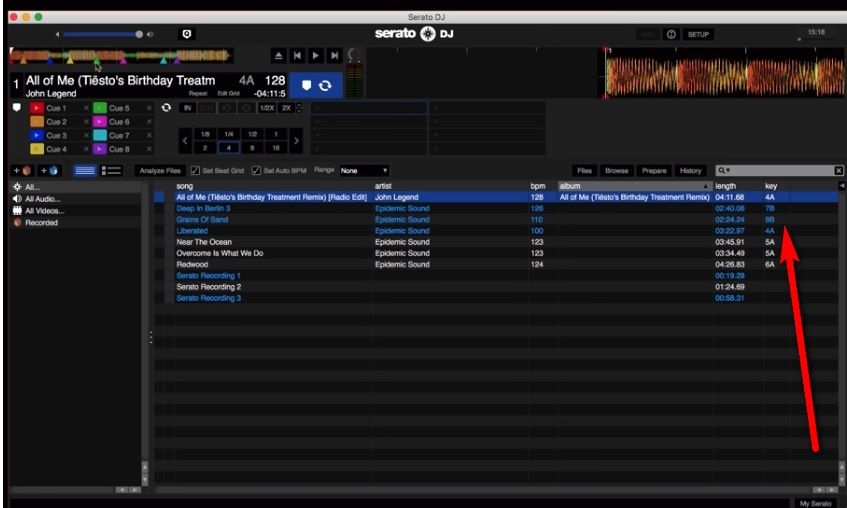Click the Analyze Files button
The width and height of the screenshot is (847, 508).
click(160, 171)
